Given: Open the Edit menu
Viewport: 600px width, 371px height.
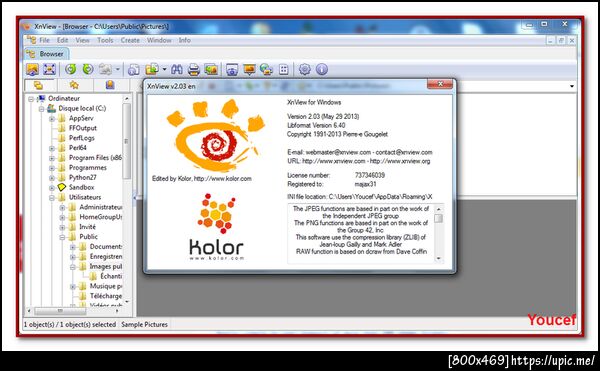Looking at the screenshot, I should coord(62,40).
